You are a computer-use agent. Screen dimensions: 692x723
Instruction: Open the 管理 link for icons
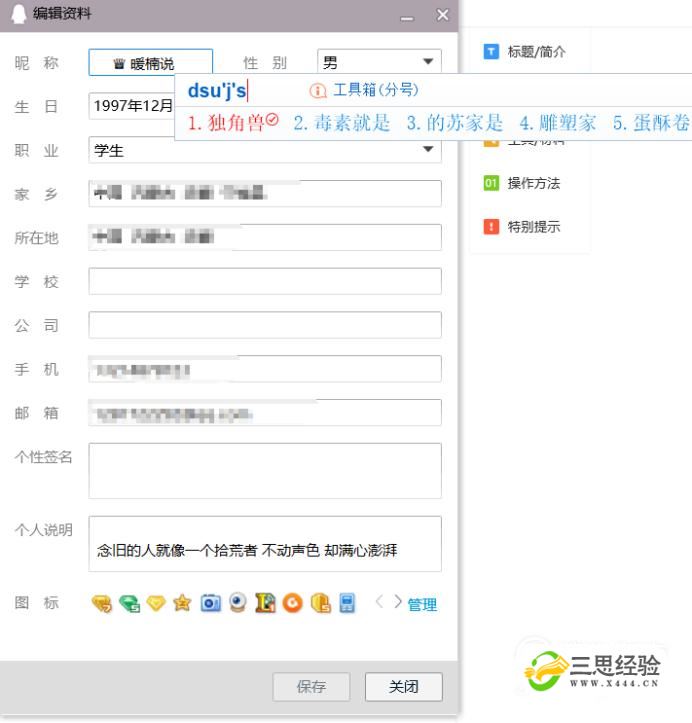click(422, 604)
